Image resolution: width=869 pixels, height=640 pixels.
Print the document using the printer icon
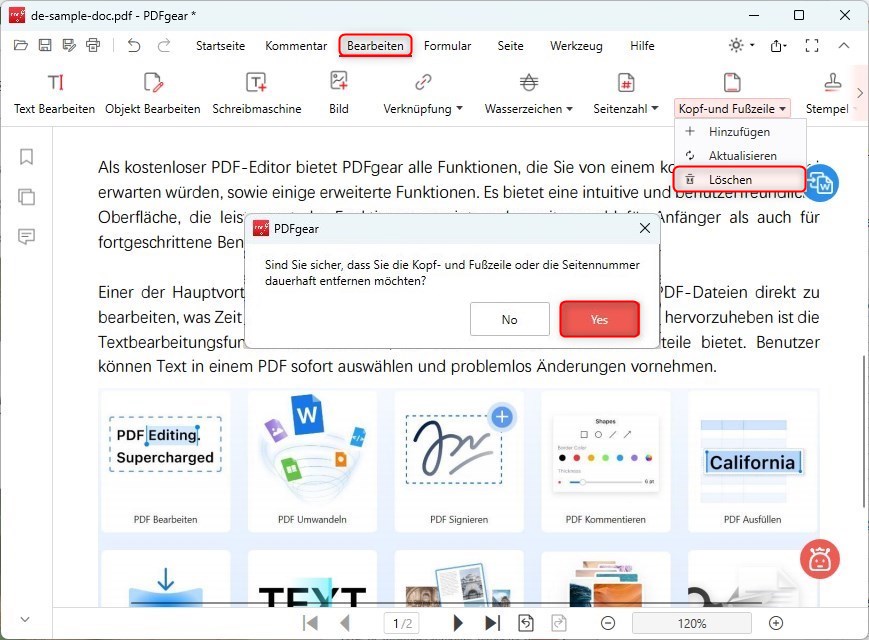point(93,45)
